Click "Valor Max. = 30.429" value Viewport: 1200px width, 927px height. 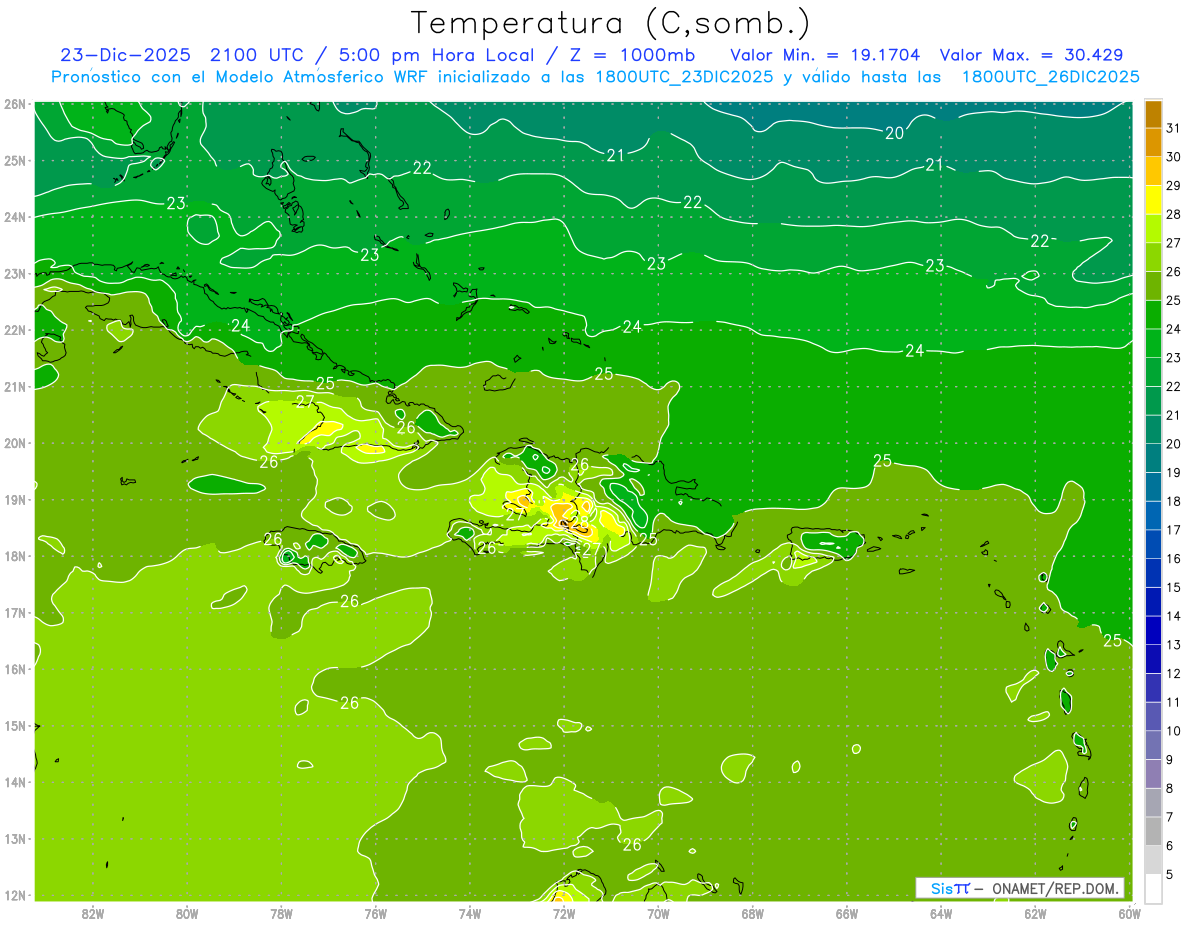(x=1031, y=54)
